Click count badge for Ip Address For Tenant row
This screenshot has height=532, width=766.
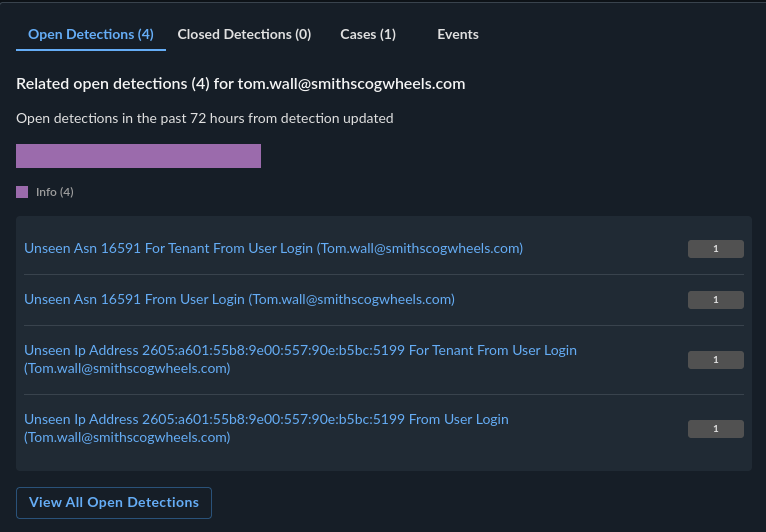tap(716, 360)
